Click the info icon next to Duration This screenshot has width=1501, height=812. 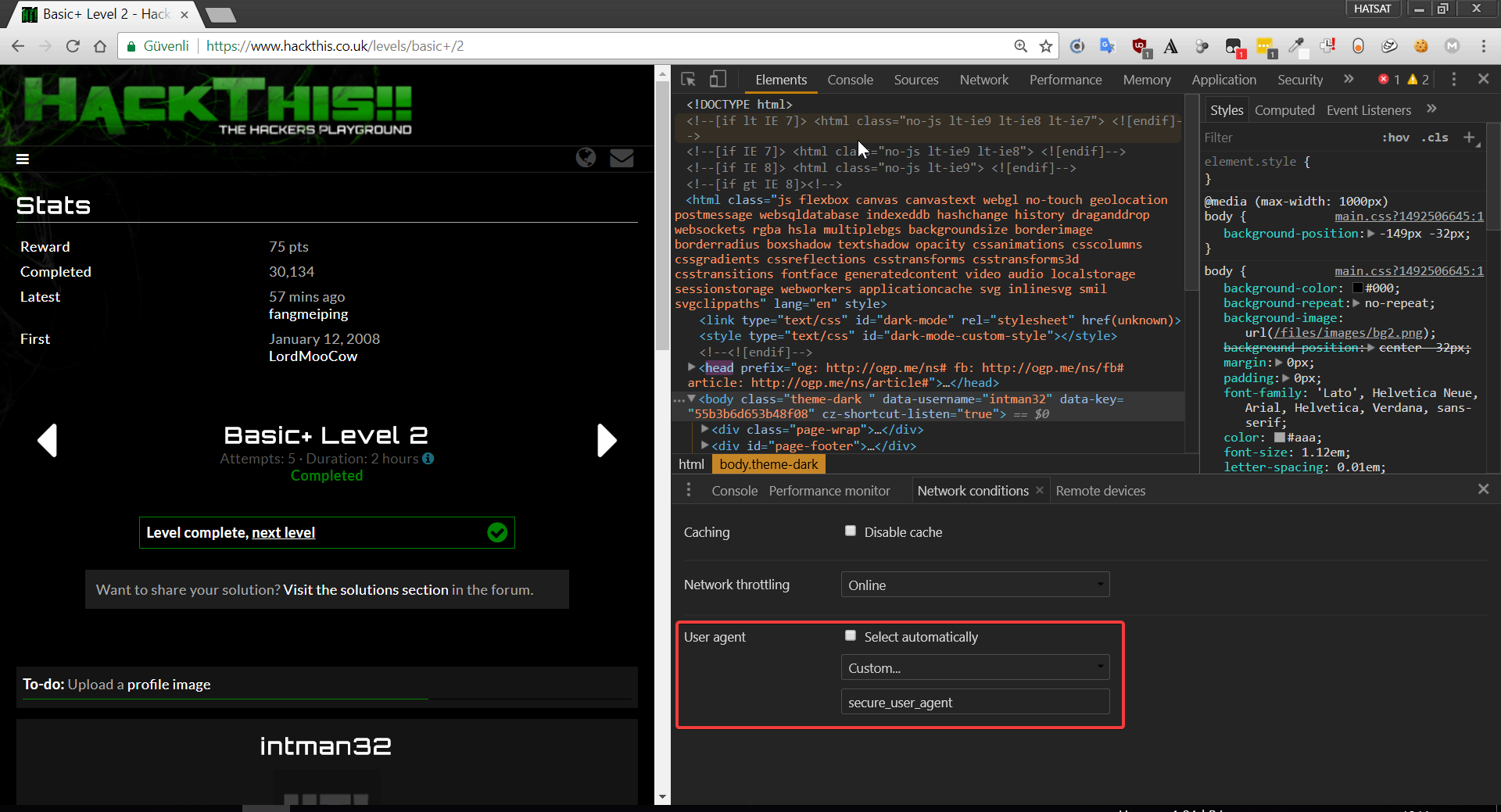point(428,459)
